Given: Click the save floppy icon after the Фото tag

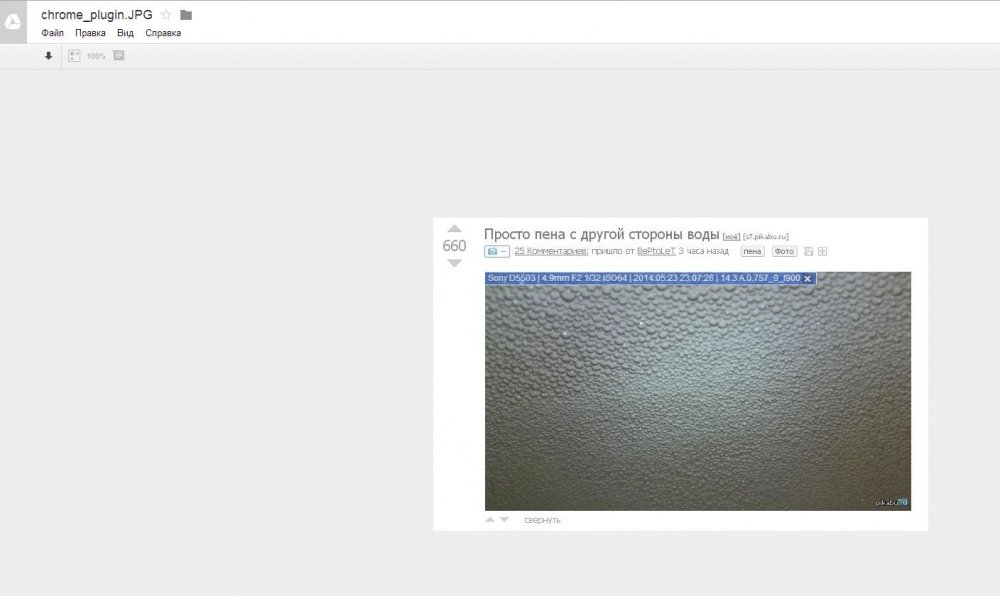Looking at the screenshot, I should pos(809,251).
